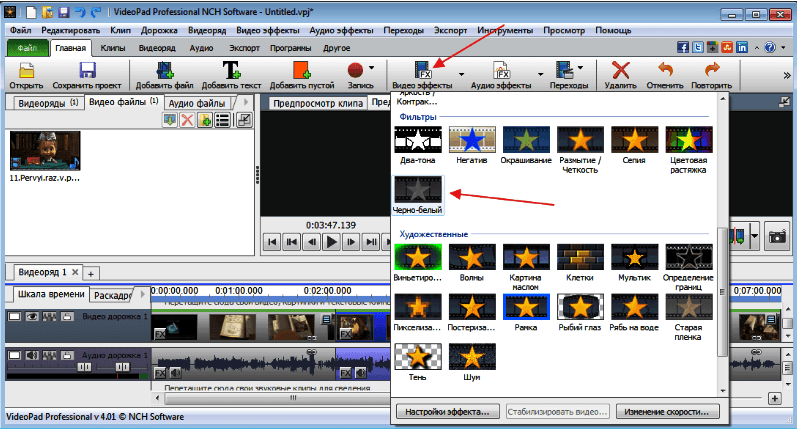
Task: Toggle the white box on Видео дорожка 1
Action: [15, 316]
